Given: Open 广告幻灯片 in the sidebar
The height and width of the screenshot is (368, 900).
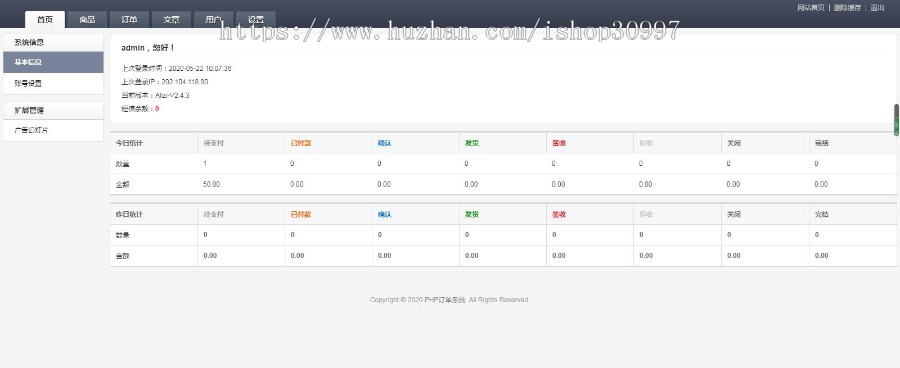Looking at the screenshot, I should (53, 130).
